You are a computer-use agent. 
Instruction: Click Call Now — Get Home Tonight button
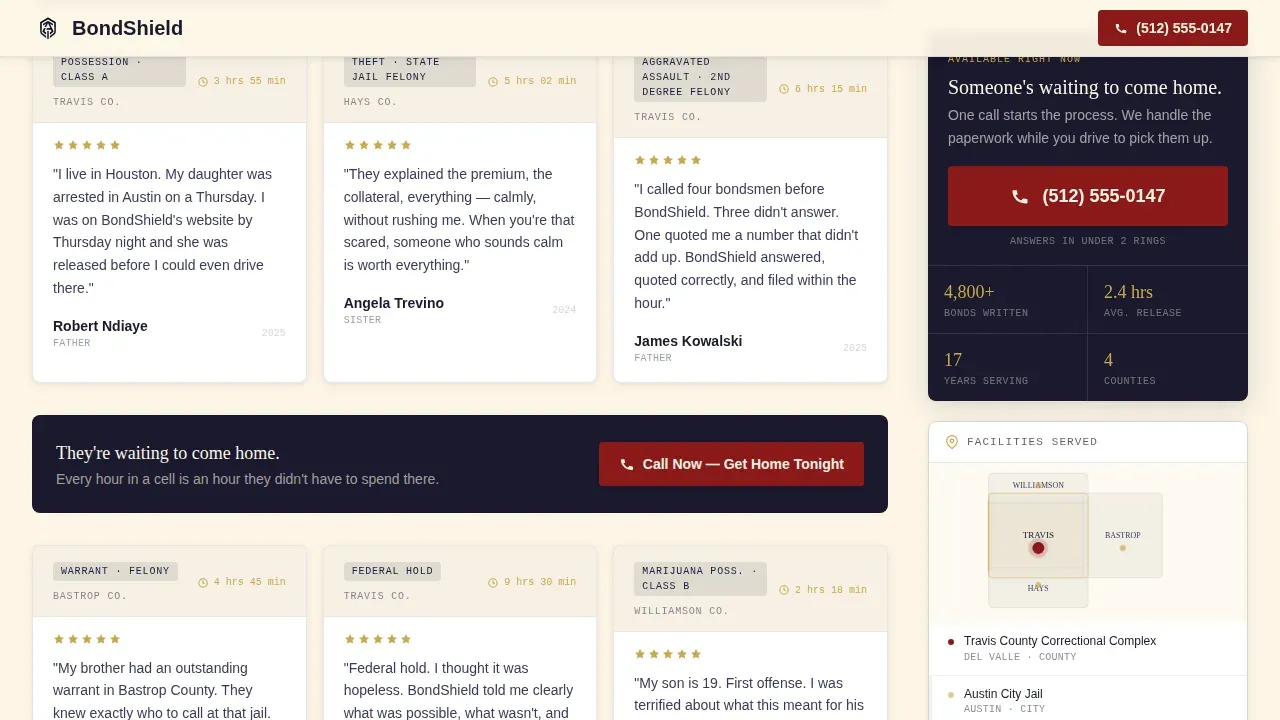pyautogui.click(x=731, y=464)
